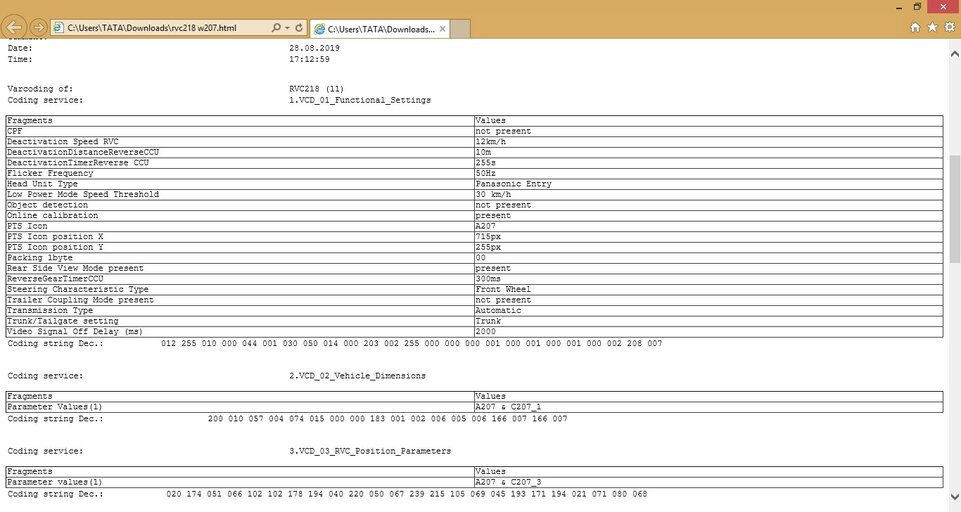The height and width of the screenshot is (512, 961).
Task: Open Favorites with the star icon
Action: [932, 27]
